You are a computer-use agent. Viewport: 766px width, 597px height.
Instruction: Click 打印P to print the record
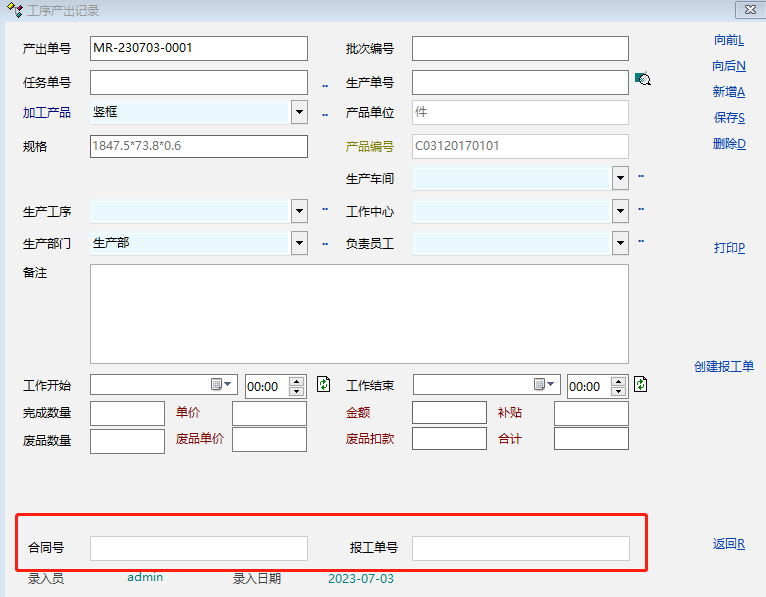coord(729,248)
